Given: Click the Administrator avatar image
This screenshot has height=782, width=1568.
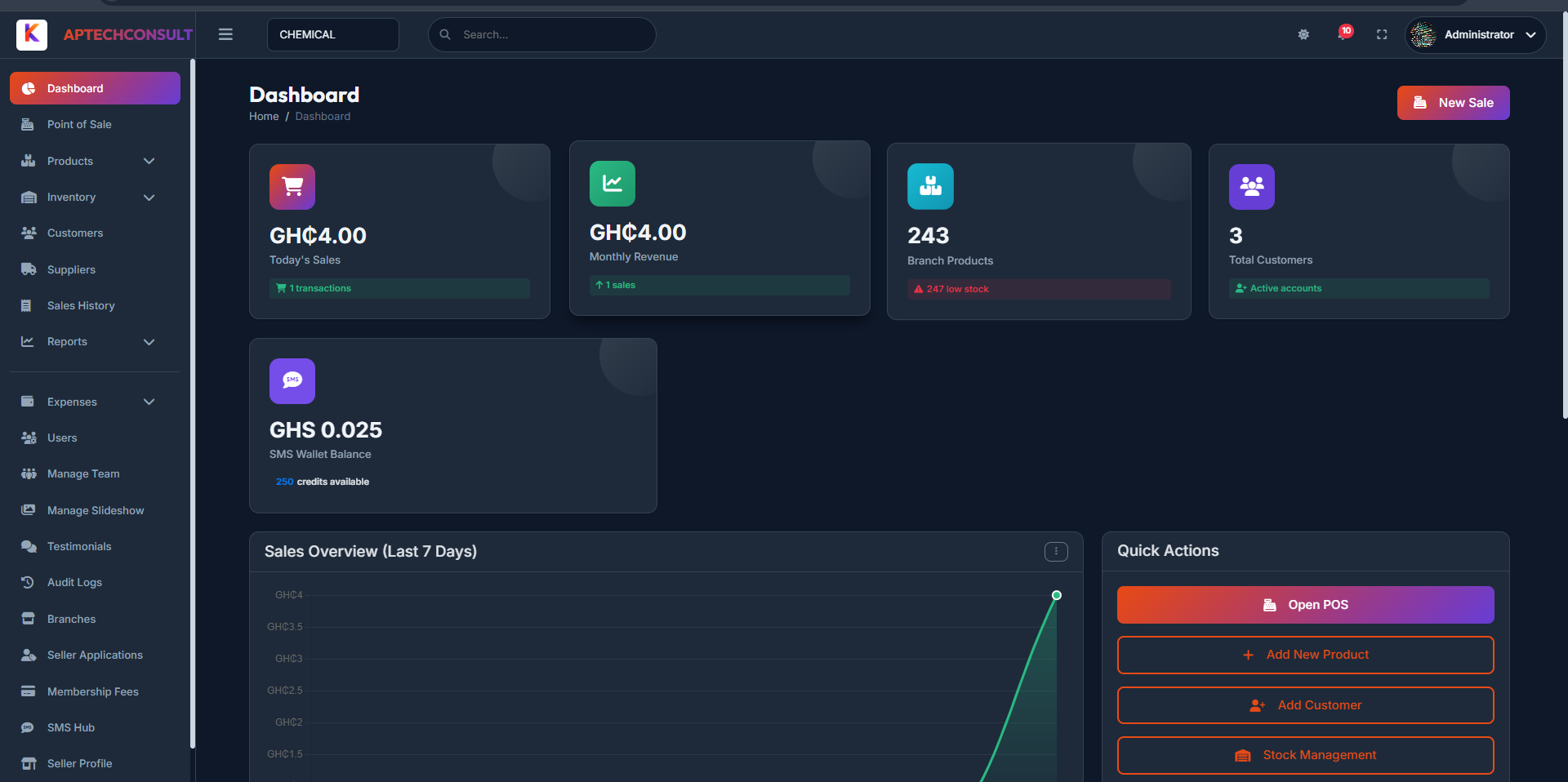Looking at the screenshot, I should point(1423,34).
